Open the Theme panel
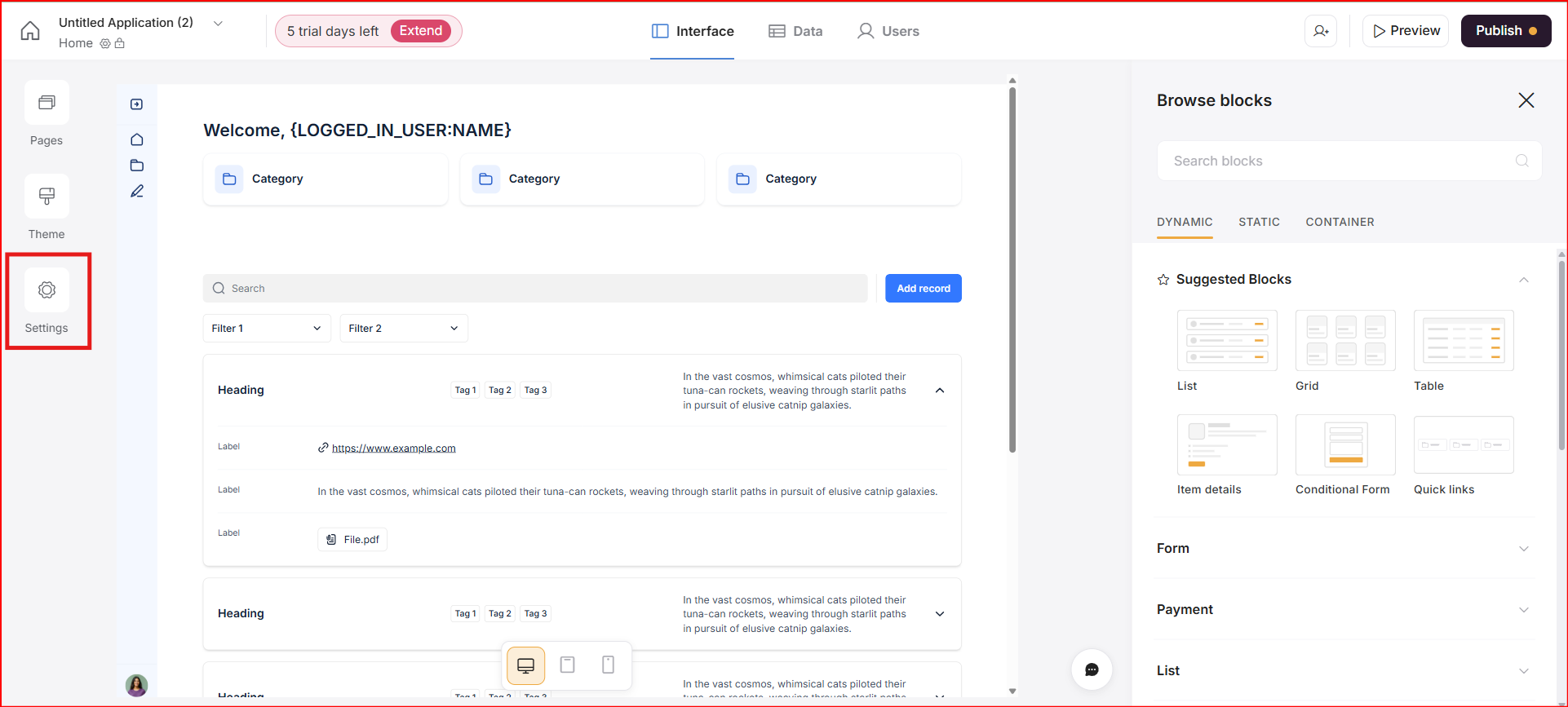The image size is (1568, 707). coord(47,197)
